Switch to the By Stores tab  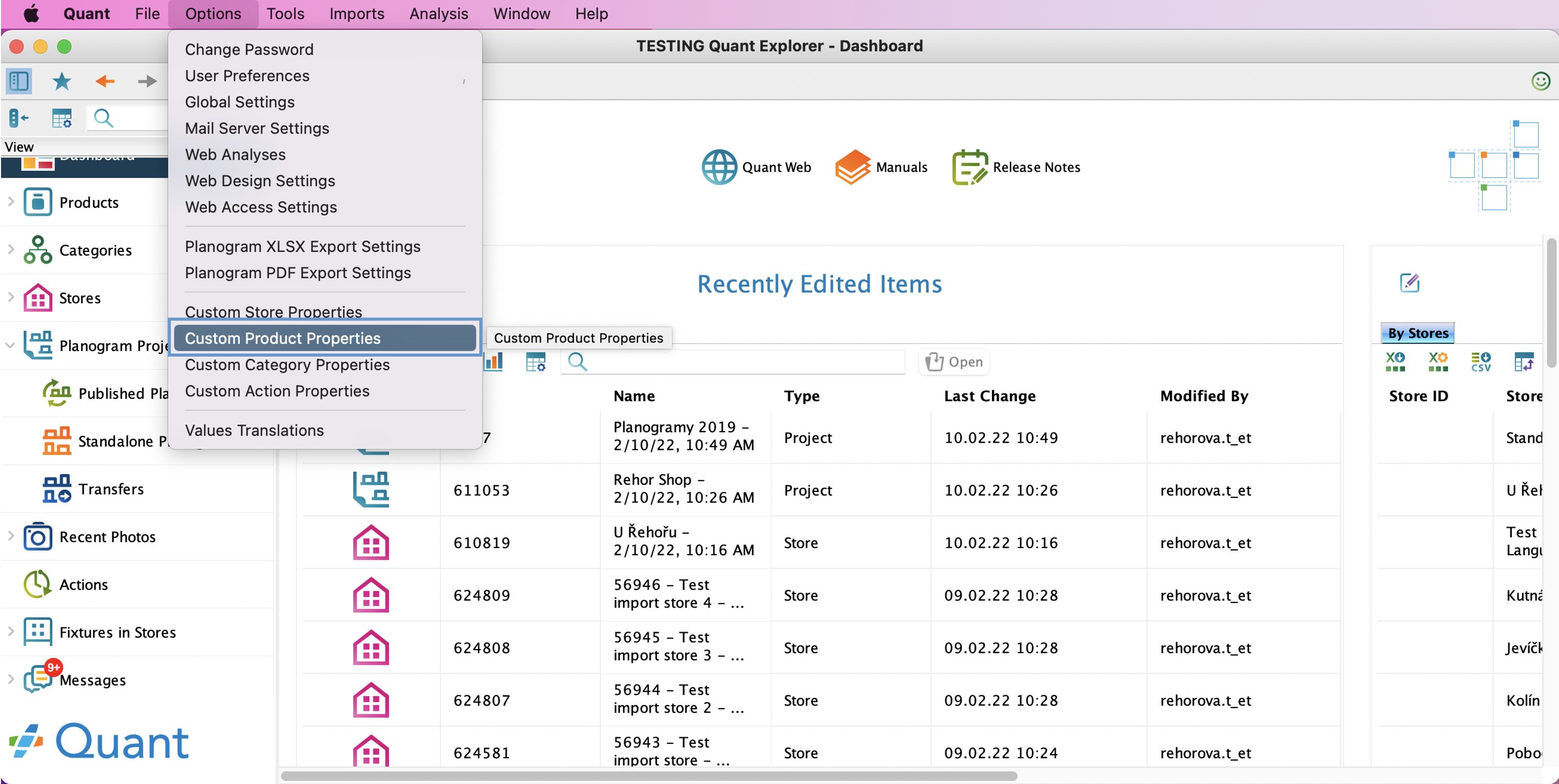(x=1417, y=332)
